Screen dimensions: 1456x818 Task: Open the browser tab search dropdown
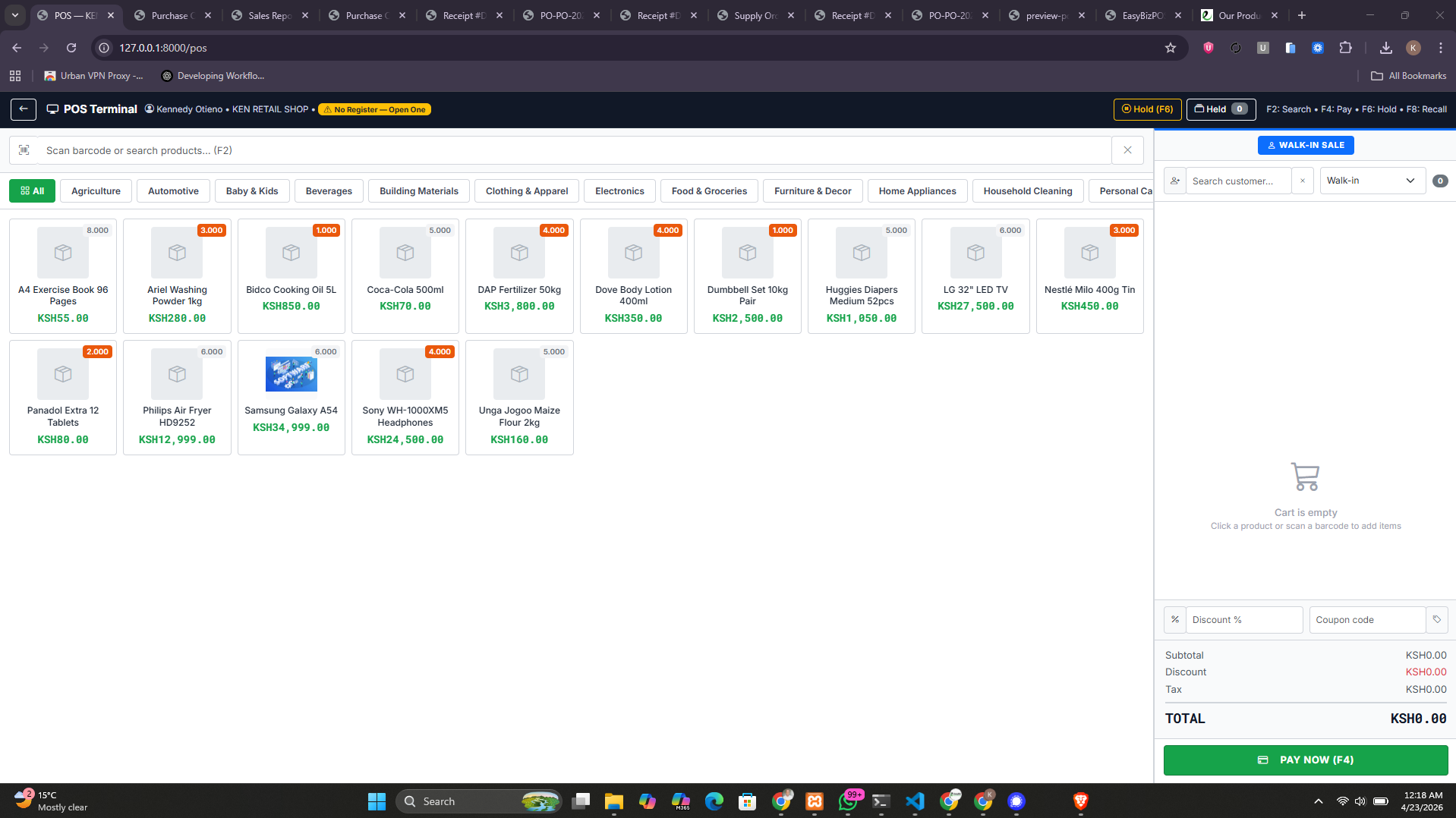pyautogui.click(x=15, y=15)
